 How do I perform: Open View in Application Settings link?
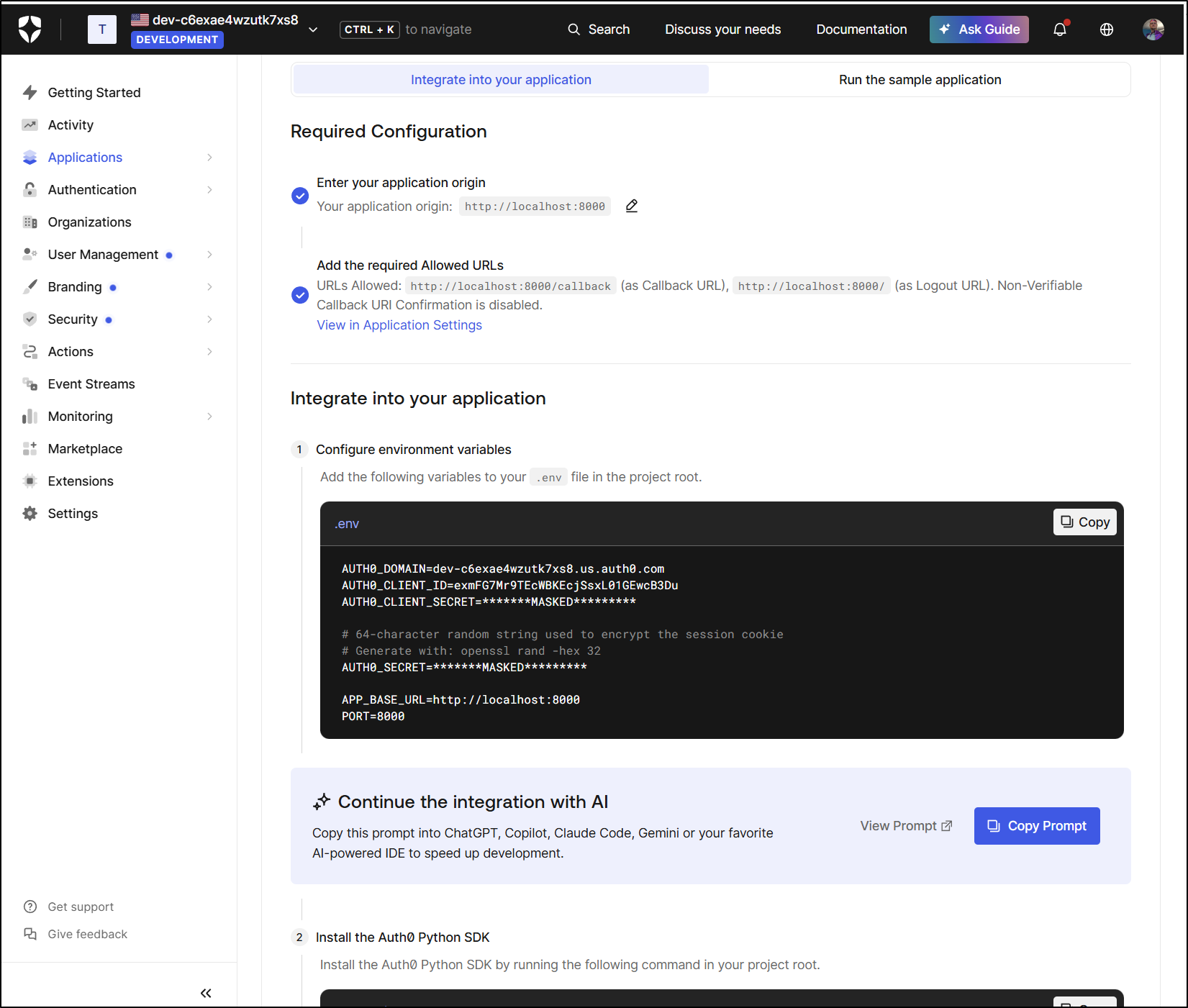399,325
